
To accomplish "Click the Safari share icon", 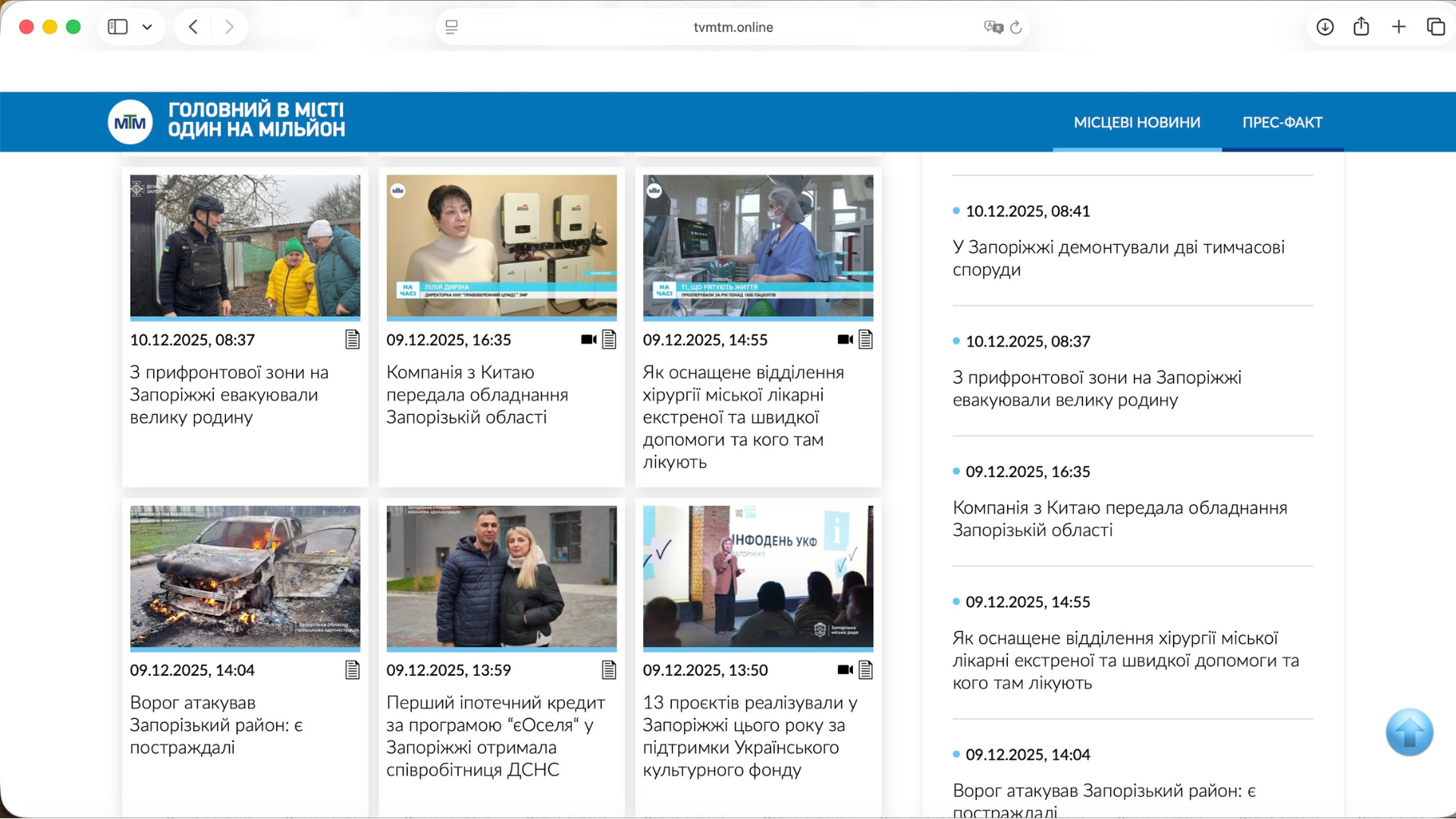I will pos(1361,27).
